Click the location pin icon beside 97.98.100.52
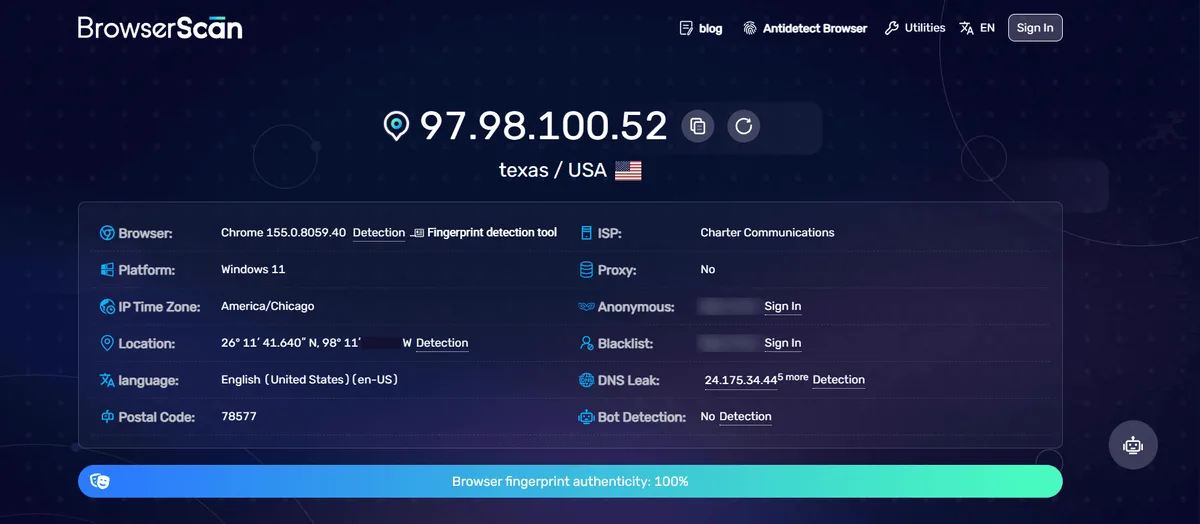 click(397, 126)
